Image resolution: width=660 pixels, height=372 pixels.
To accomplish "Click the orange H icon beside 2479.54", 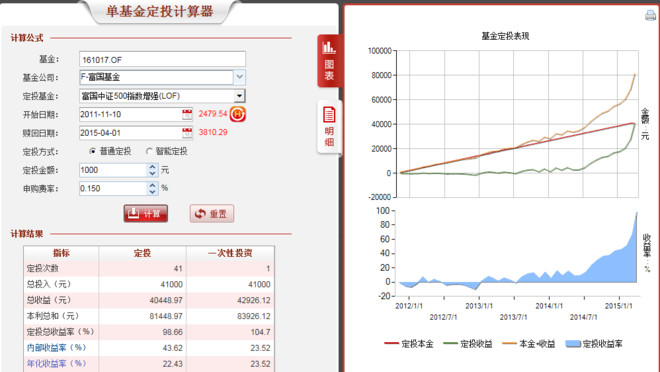I will 238,114.
